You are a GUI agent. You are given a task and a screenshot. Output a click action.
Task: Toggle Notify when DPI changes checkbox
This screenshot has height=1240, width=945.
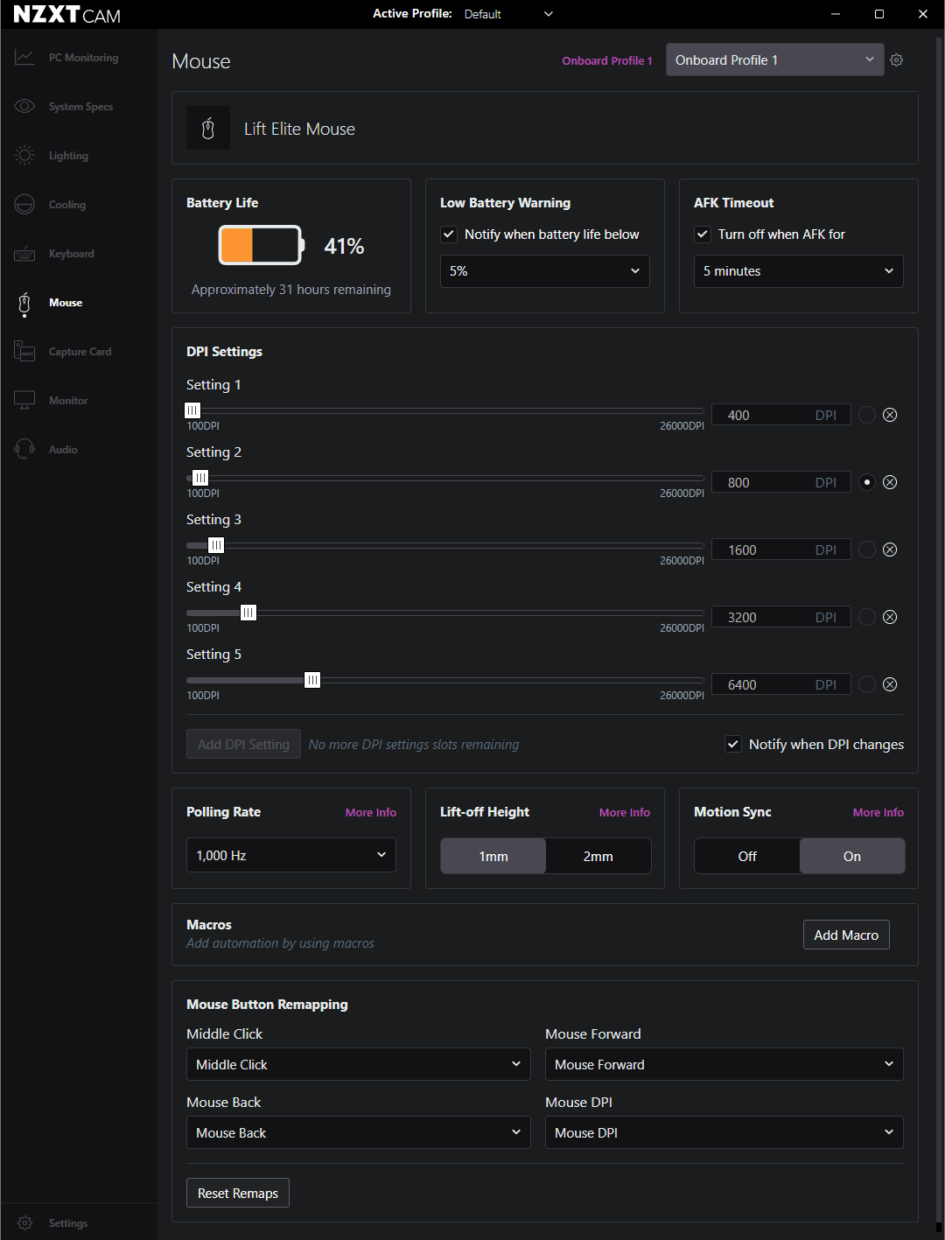(733, 744)
